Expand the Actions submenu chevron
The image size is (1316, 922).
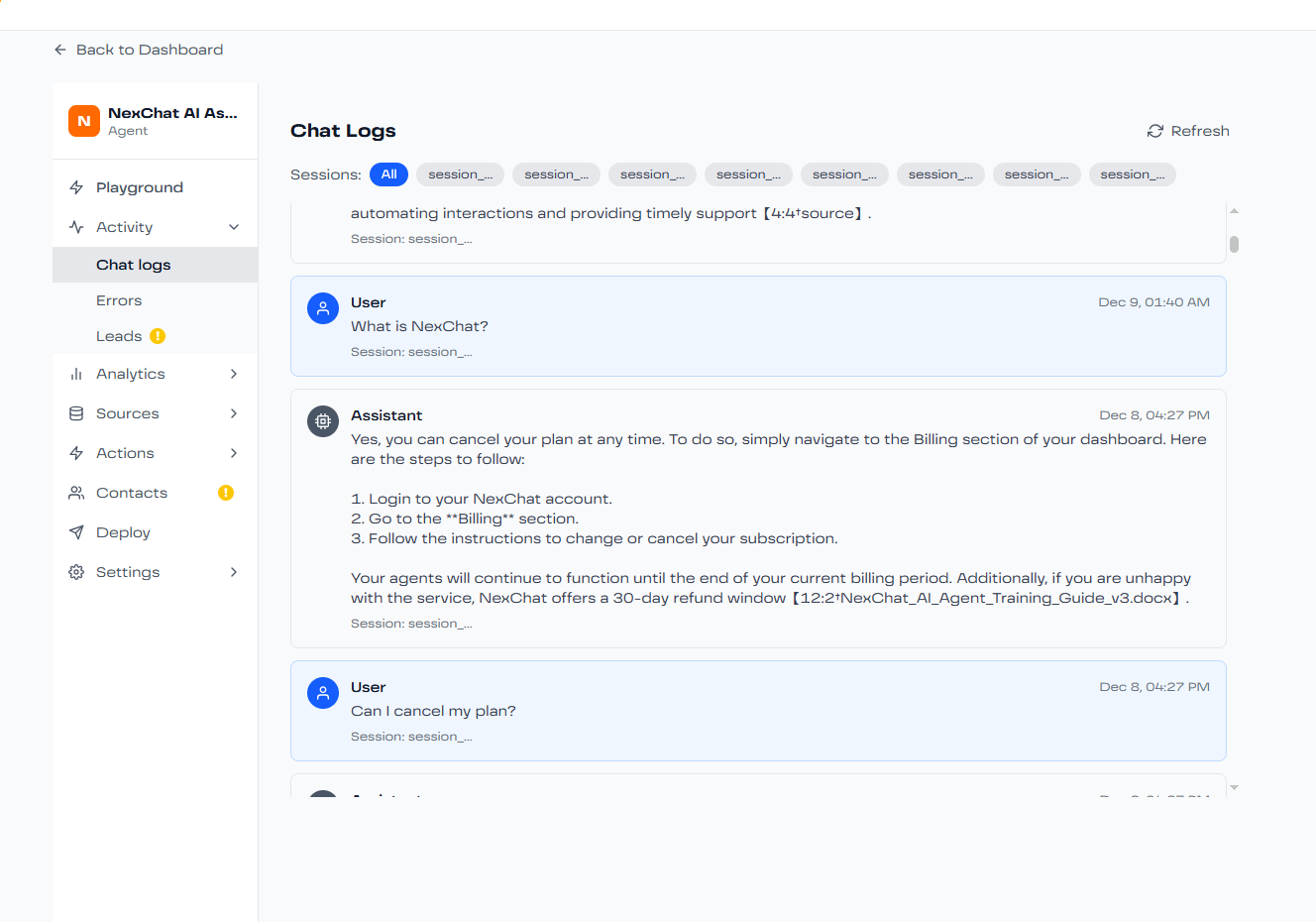coord(234,453)
